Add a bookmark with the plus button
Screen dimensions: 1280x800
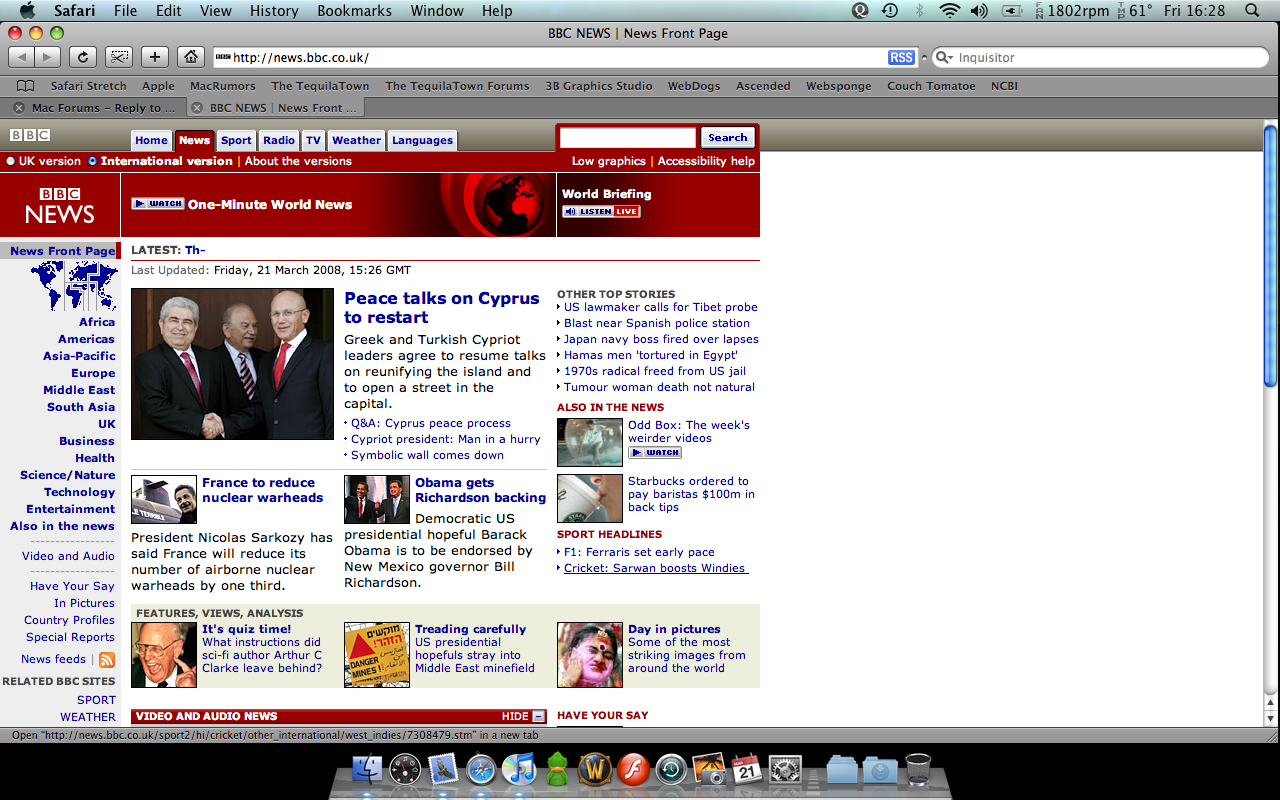click(155, 57)
